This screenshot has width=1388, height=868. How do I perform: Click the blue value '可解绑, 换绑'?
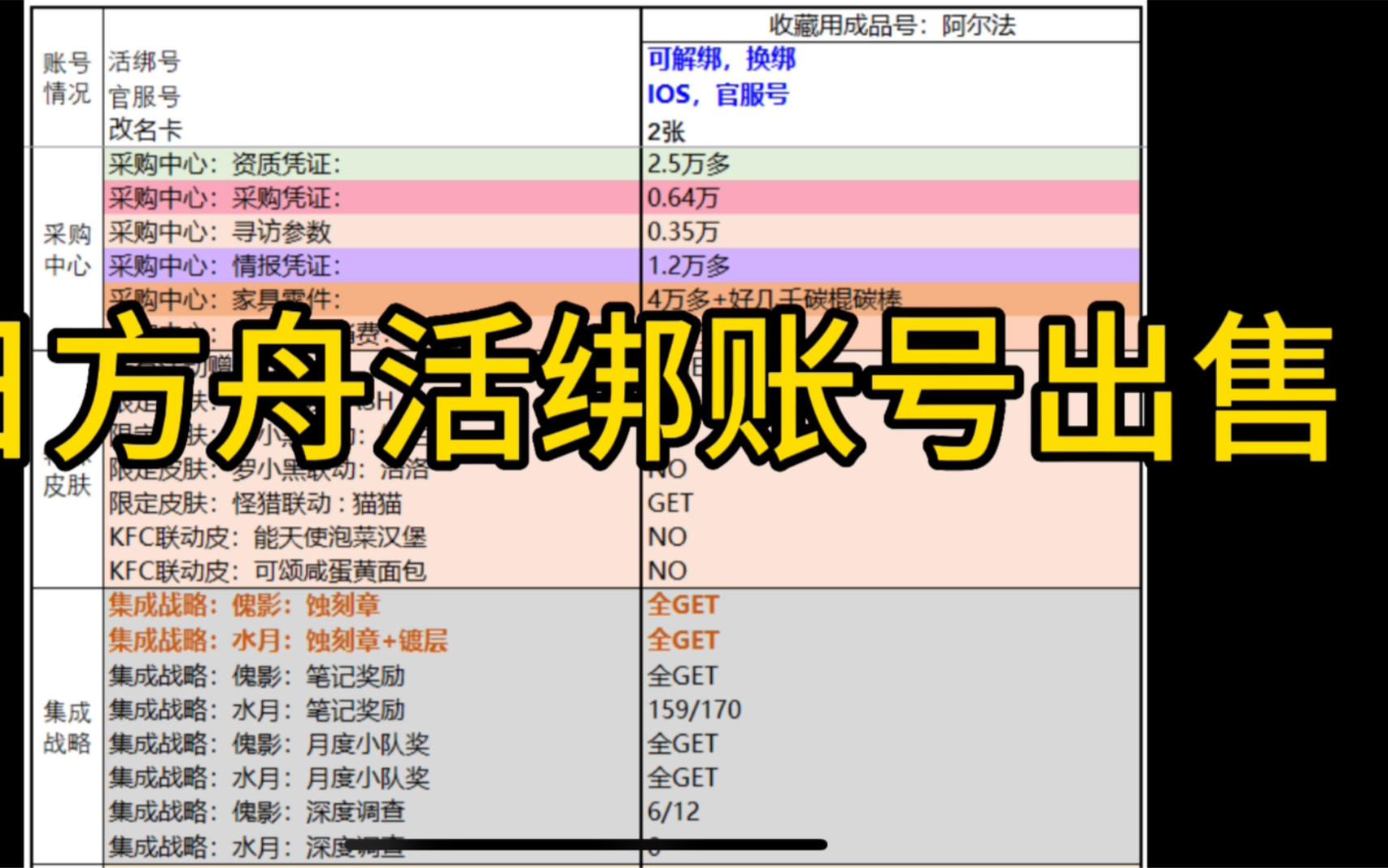(x=722, y=59)
